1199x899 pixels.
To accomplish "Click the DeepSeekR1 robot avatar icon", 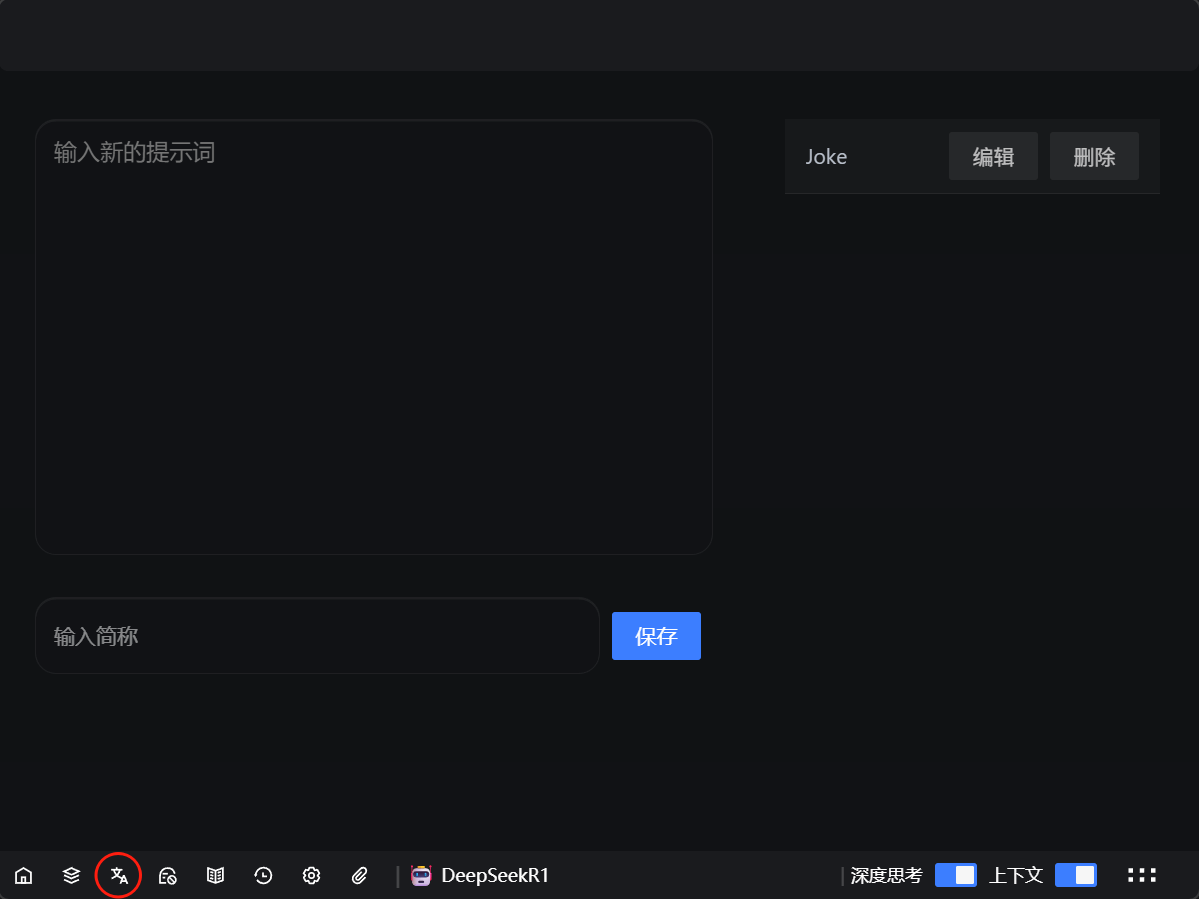I will pos(421,876).
